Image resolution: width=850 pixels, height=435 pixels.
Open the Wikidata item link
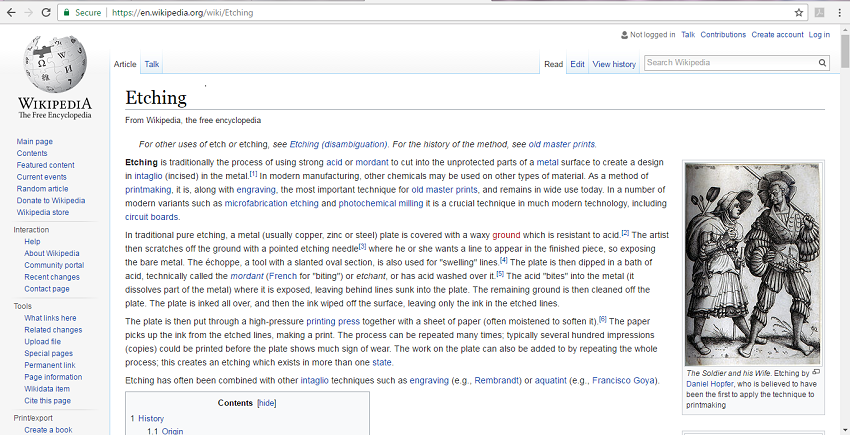(47, 389)
